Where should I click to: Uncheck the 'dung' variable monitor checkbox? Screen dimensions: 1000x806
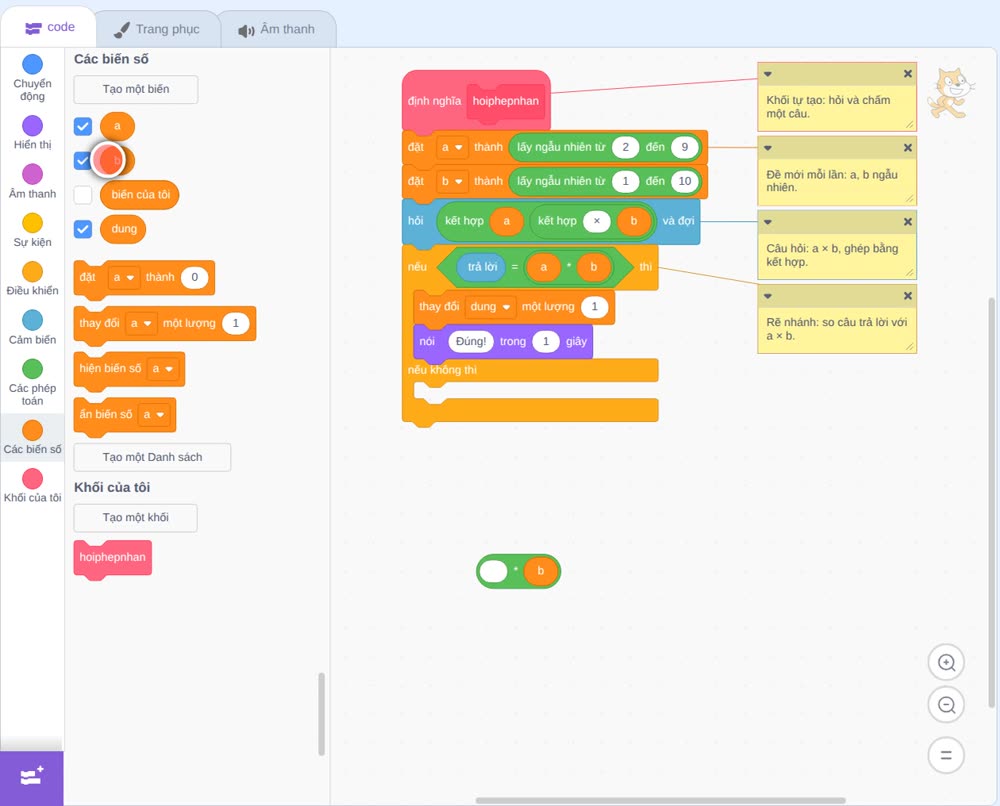(83, 229)
